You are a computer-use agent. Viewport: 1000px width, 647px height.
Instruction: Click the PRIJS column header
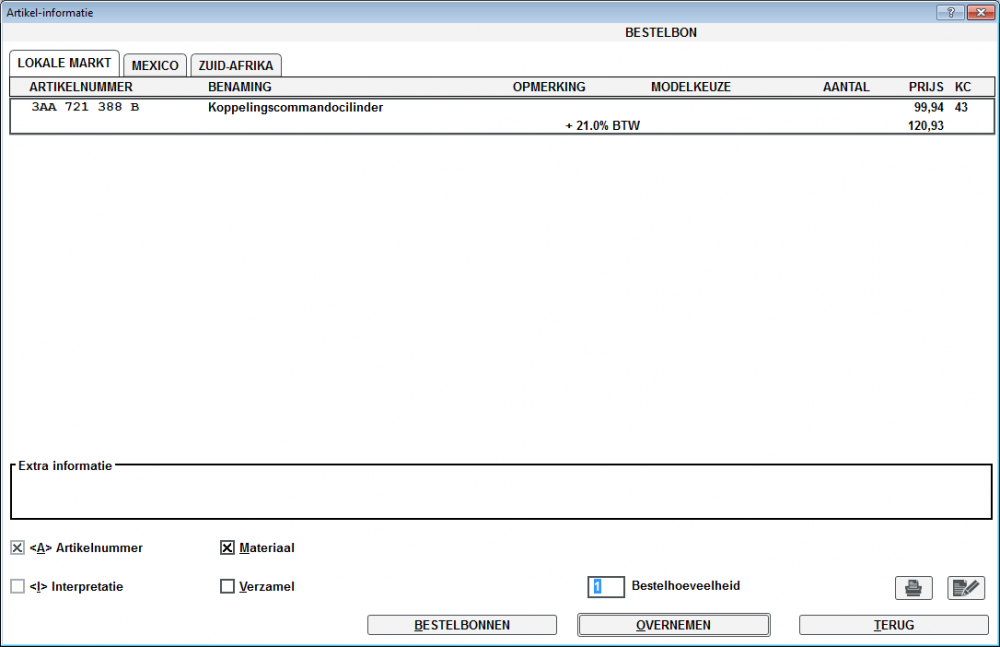pos(926,87)
